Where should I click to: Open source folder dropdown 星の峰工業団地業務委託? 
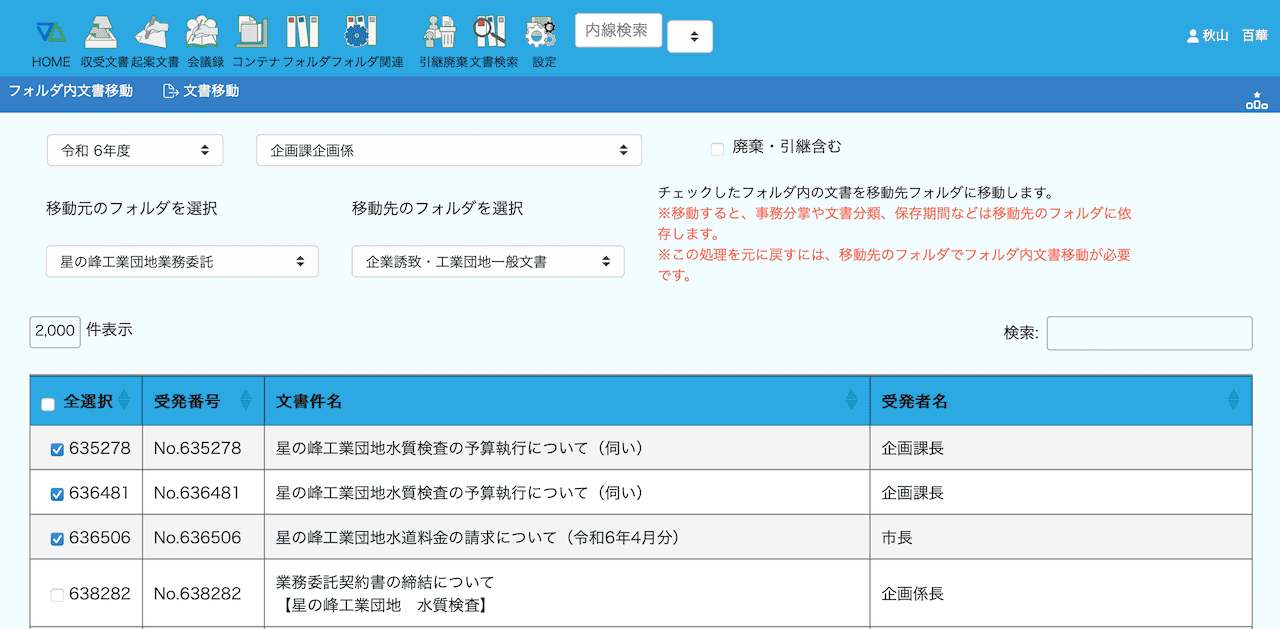click(182, 262)
